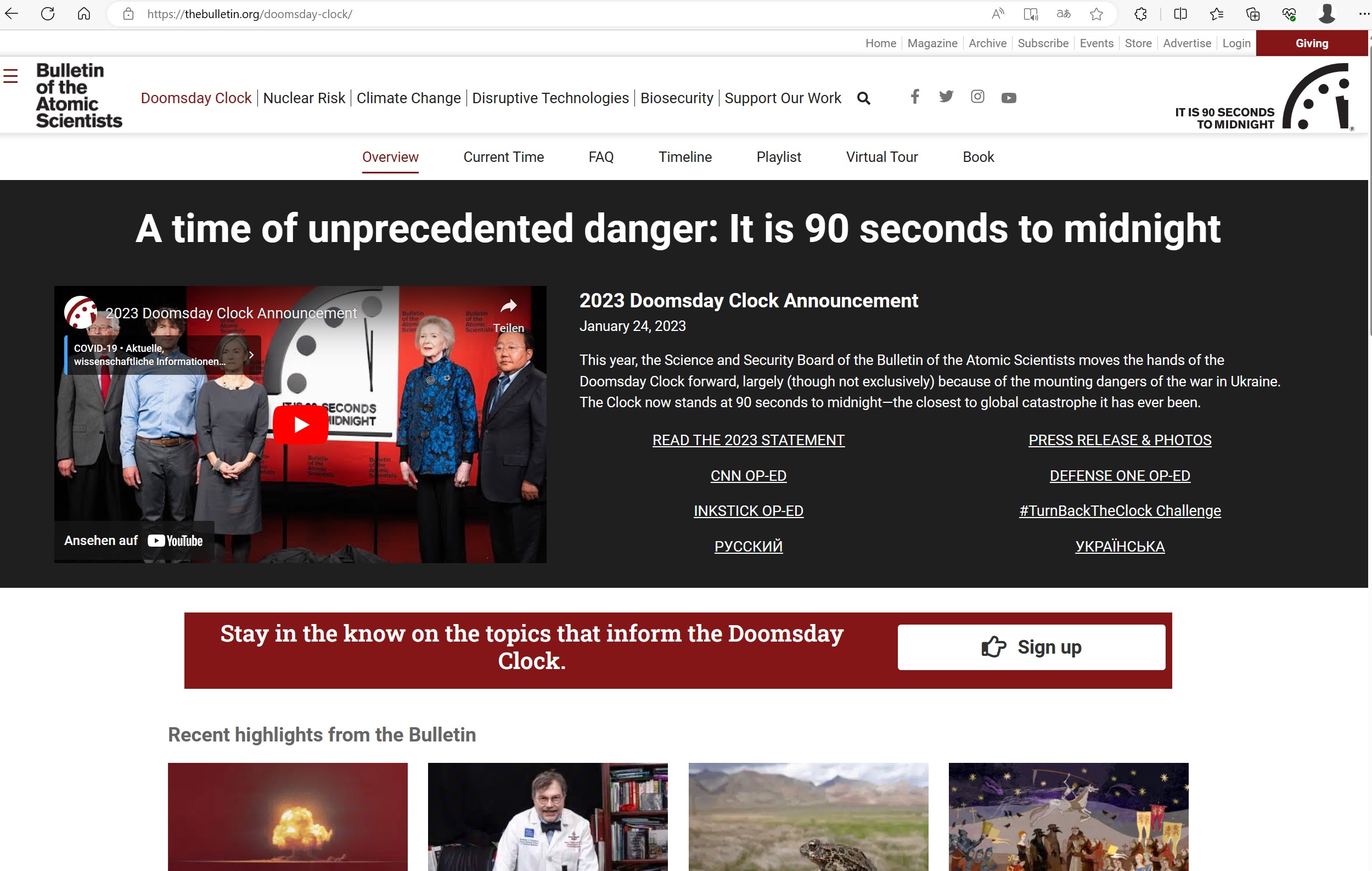Toggle the split screen icon
Image resolution: width=1372 pixels, height=871 pixels.
click(x=1180, y=14)
